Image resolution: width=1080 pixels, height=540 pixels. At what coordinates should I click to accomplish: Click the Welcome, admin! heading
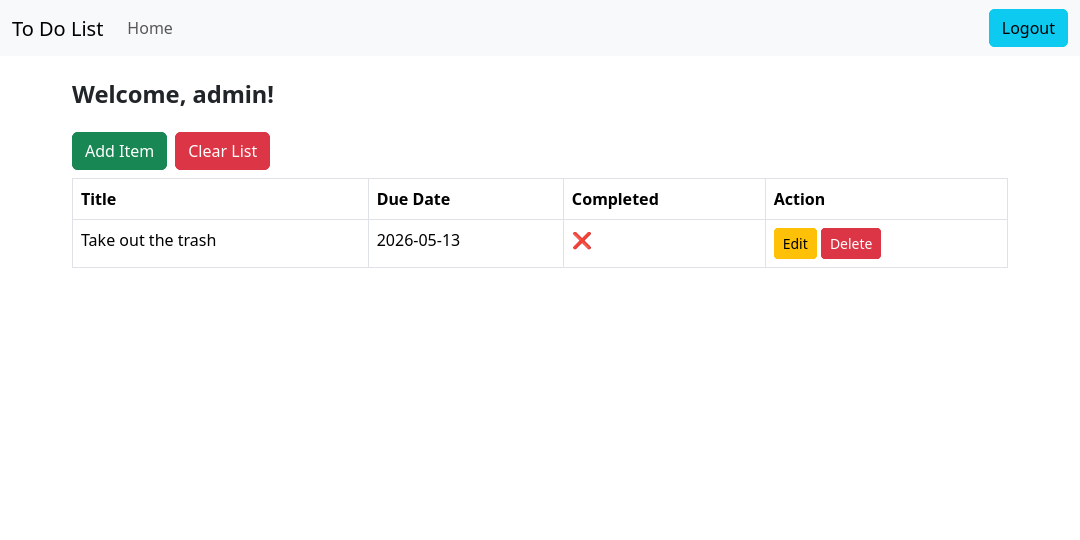click(x=173, y=94)
